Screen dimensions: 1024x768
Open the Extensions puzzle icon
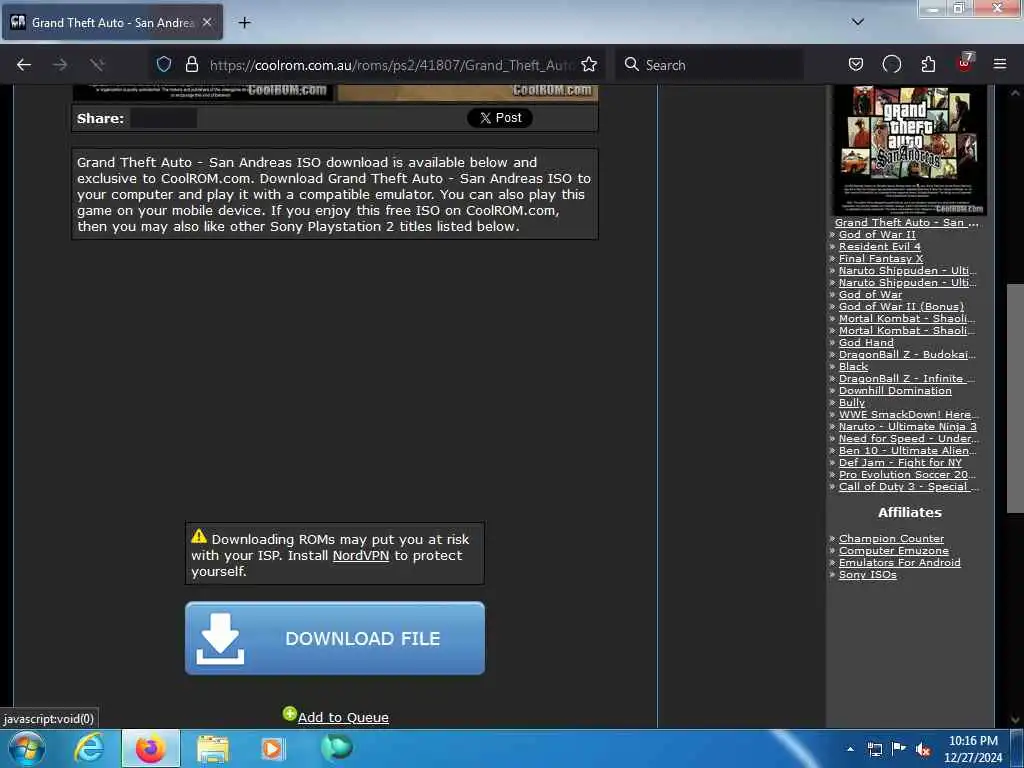click(x=928, y=64)
